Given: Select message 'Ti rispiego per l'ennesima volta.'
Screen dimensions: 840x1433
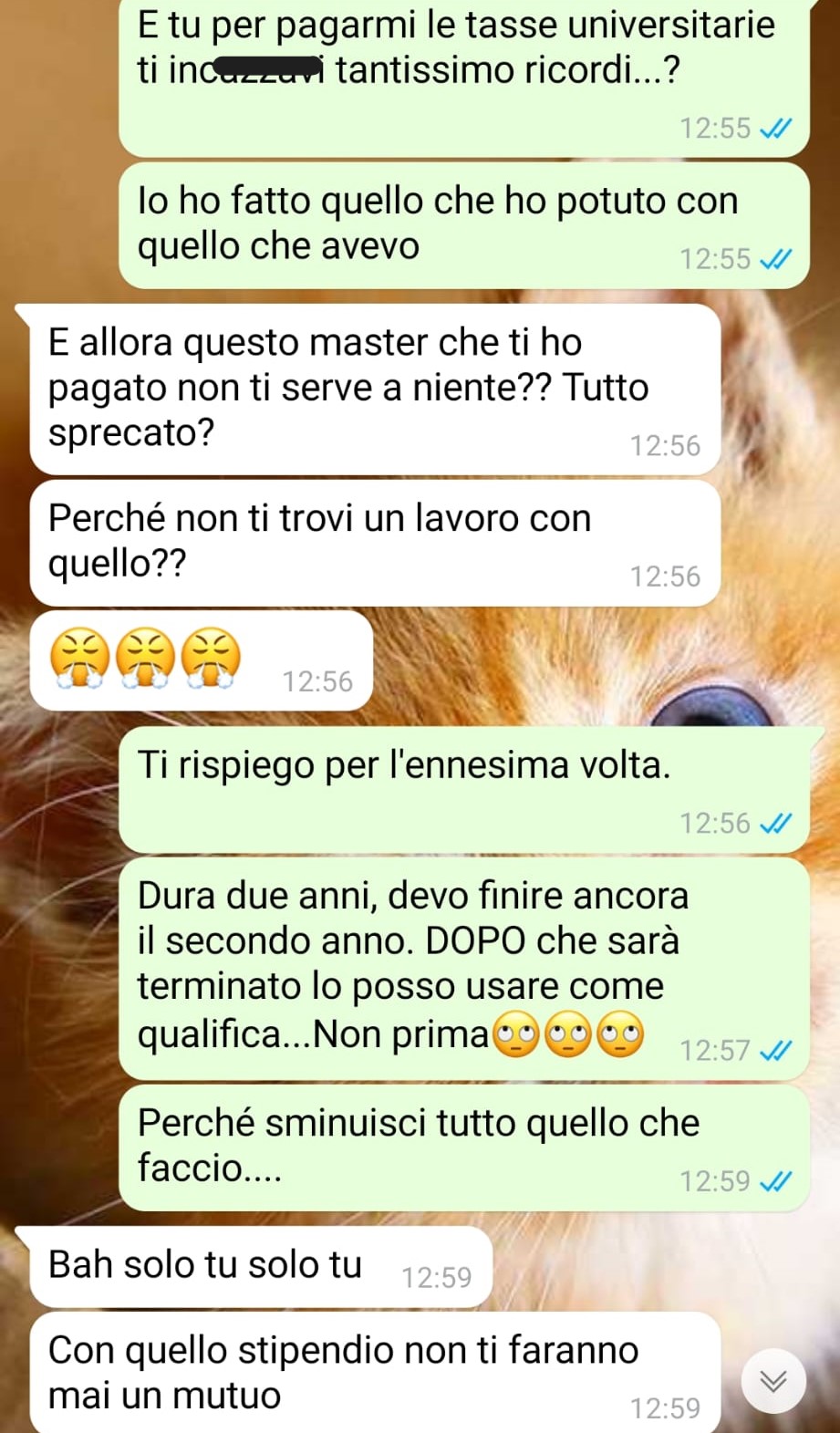Looking at the screenshot, I should pyautogui.click(x=464, y=790).
